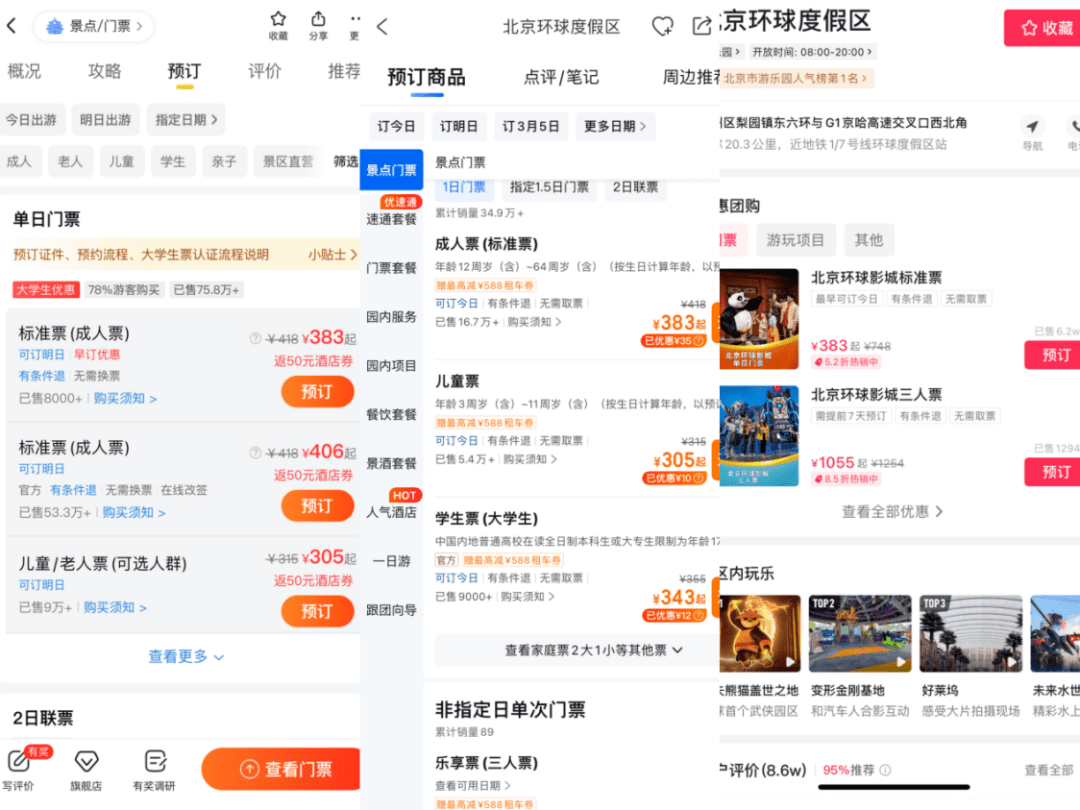Image resolution: width=1080 pixels, height=810 pixels.
Task: Tap the 有奖调研 survey icon
Action: pyautogui.click(x=155, y=761)
